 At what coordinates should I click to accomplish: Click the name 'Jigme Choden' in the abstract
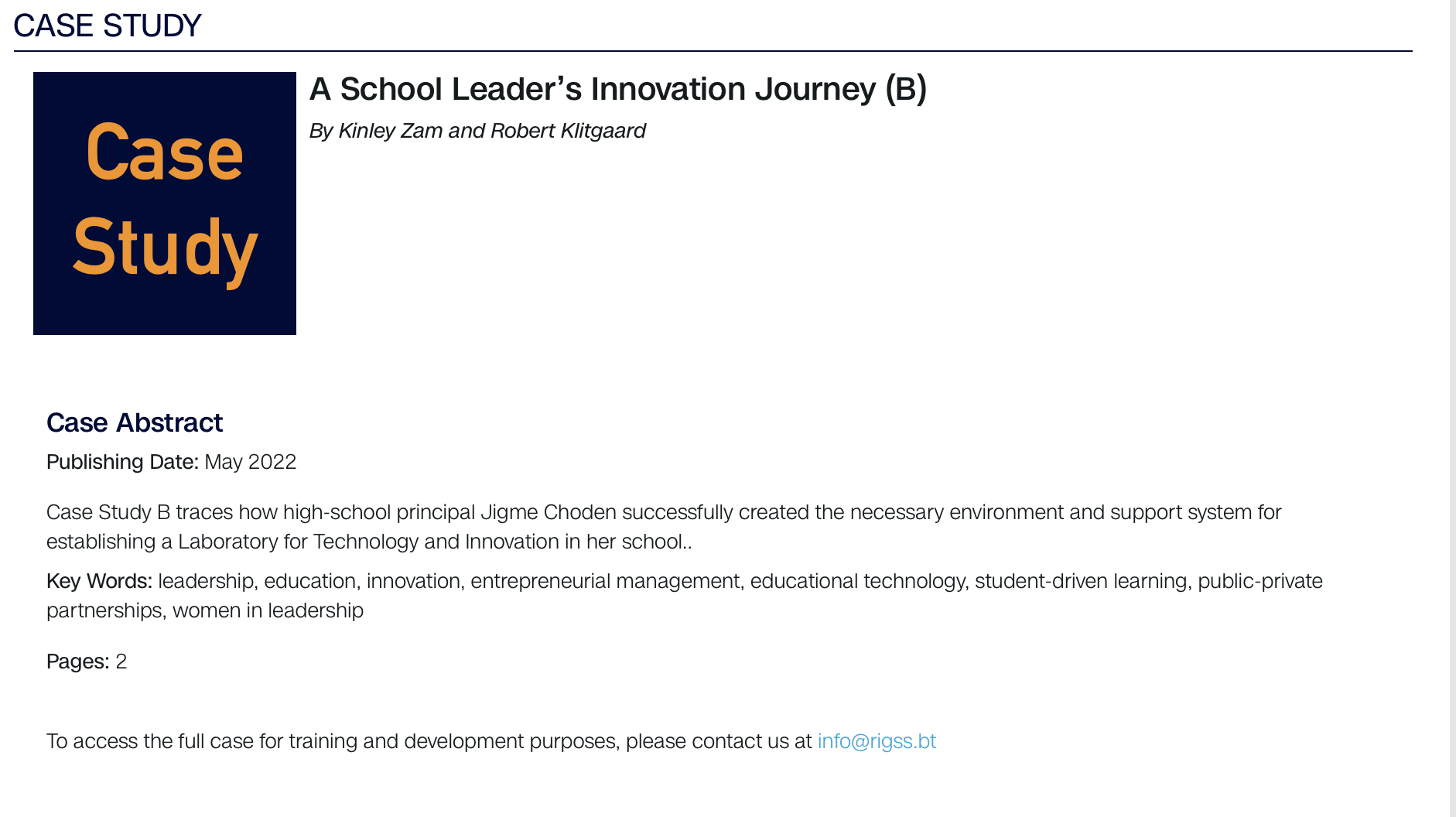[549, 512]
